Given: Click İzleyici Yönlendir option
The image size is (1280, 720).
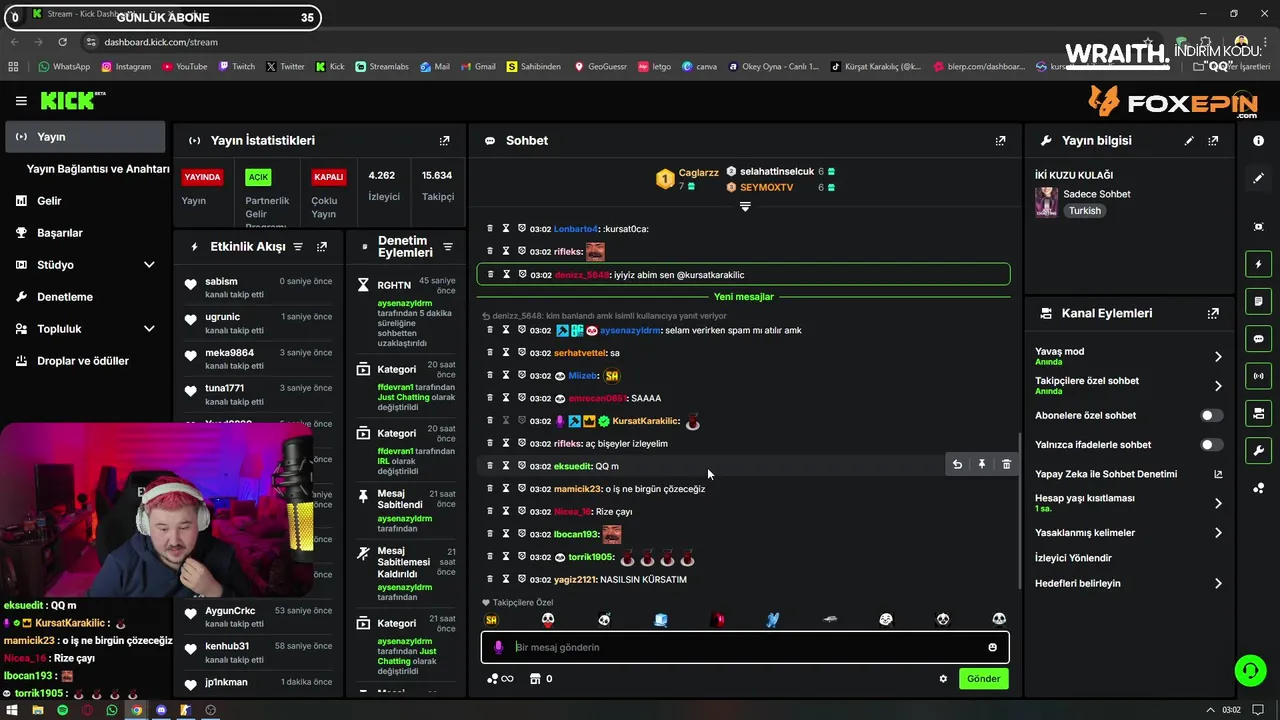Looking at the screenshot, I should coord(1073,558).
